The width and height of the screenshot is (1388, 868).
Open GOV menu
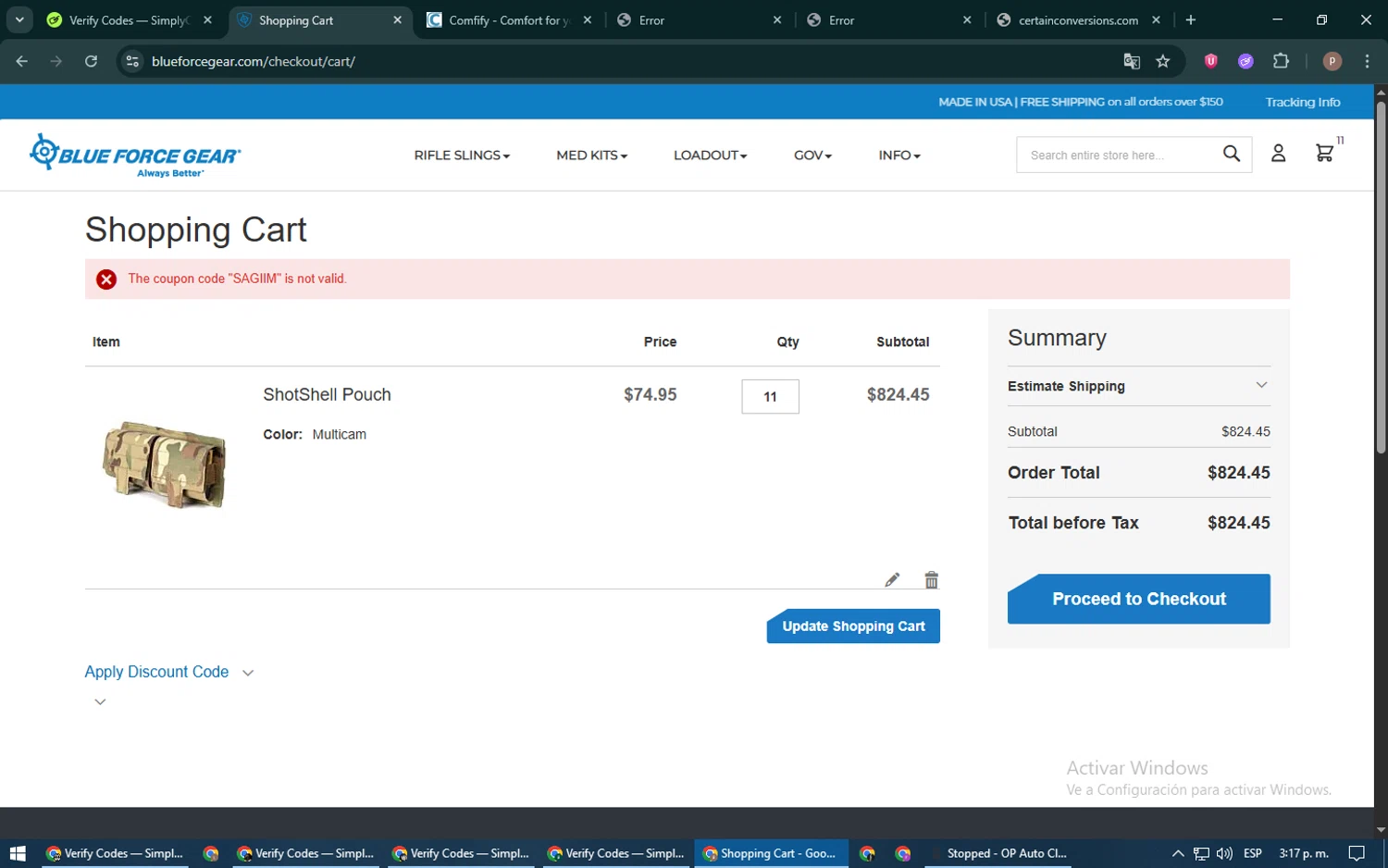coord(812,155)
